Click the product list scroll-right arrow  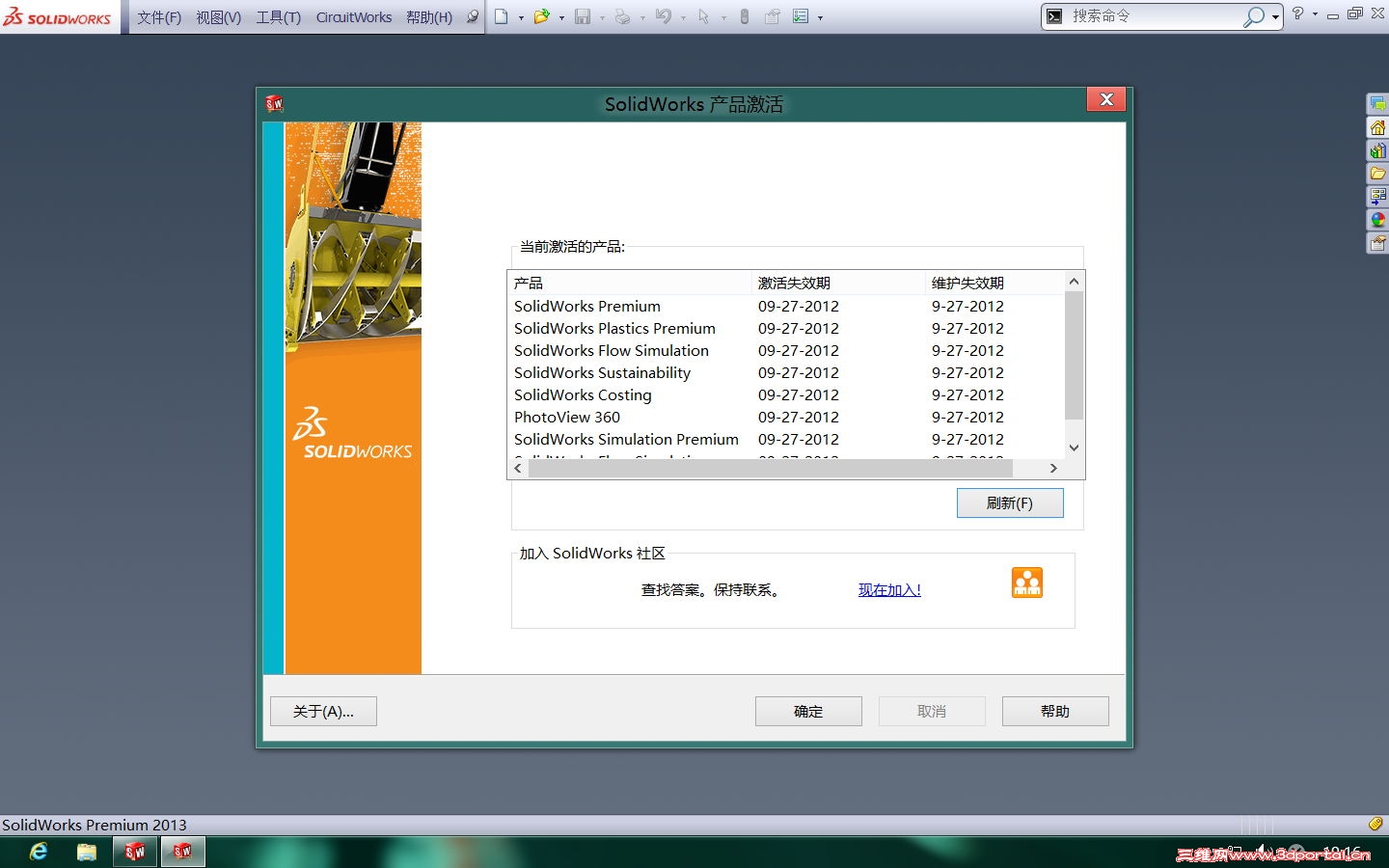pos(1053,468)
